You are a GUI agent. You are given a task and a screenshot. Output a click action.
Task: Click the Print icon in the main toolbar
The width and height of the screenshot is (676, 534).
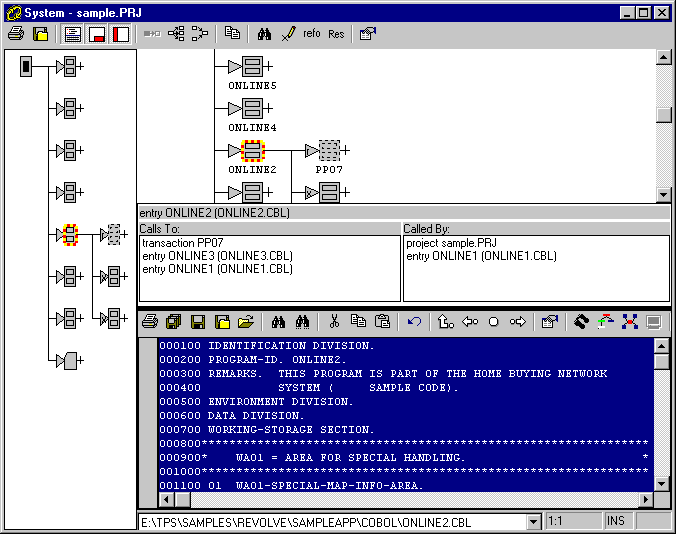point(16,34)
